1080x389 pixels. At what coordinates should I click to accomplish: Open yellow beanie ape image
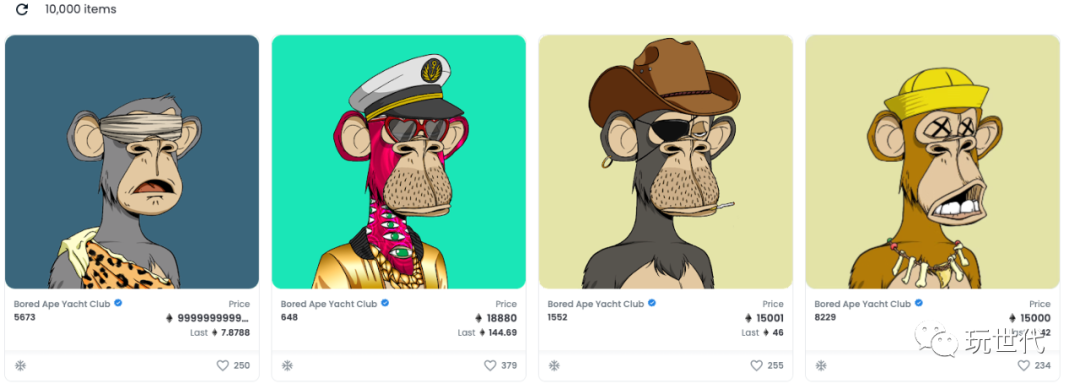point(933,162)
